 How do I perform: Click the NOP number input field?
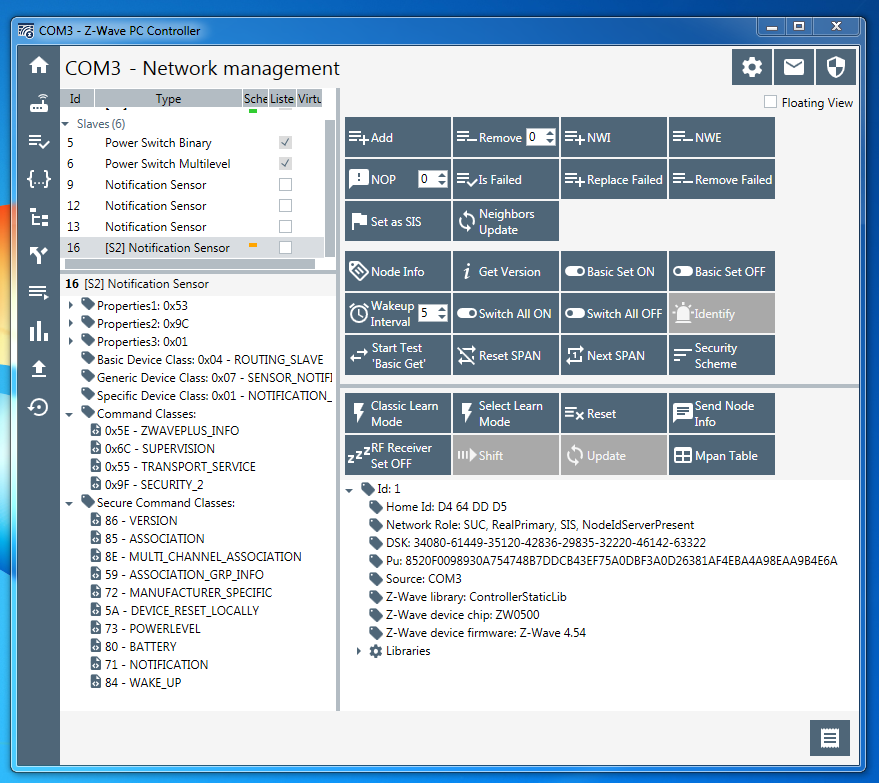tap(427, 180)
